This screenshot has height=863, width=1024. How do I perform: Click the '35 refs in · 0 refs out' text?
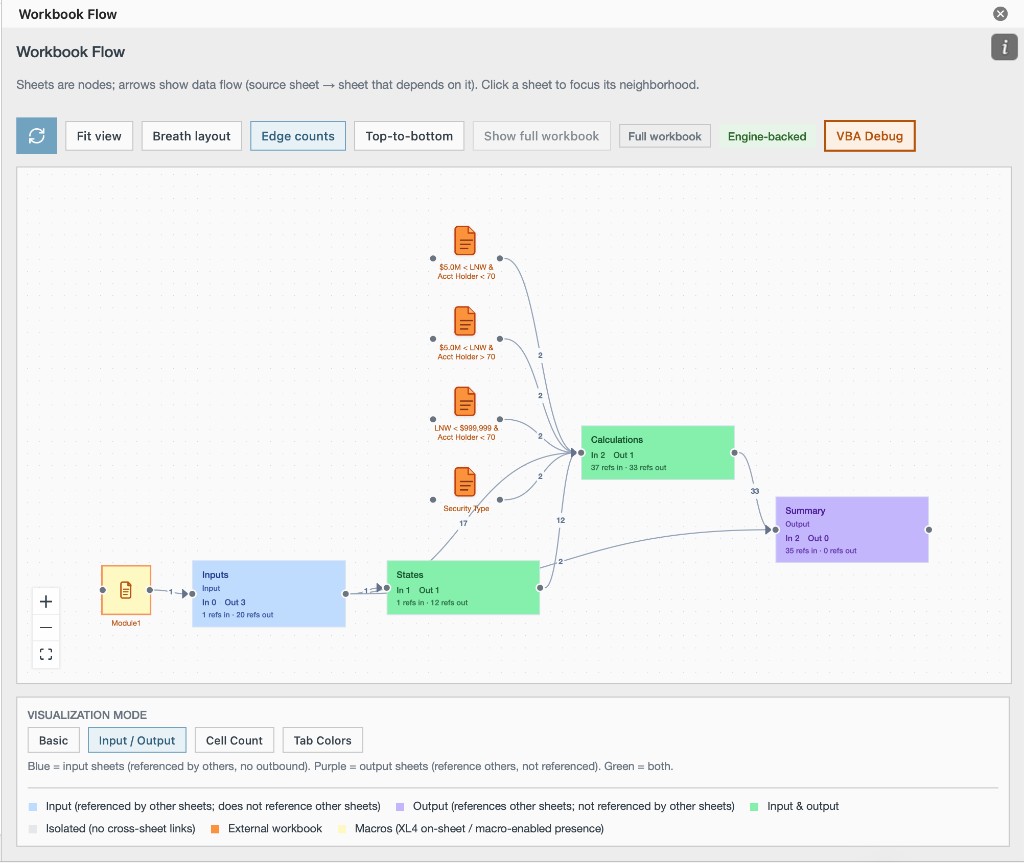(821, 551)
